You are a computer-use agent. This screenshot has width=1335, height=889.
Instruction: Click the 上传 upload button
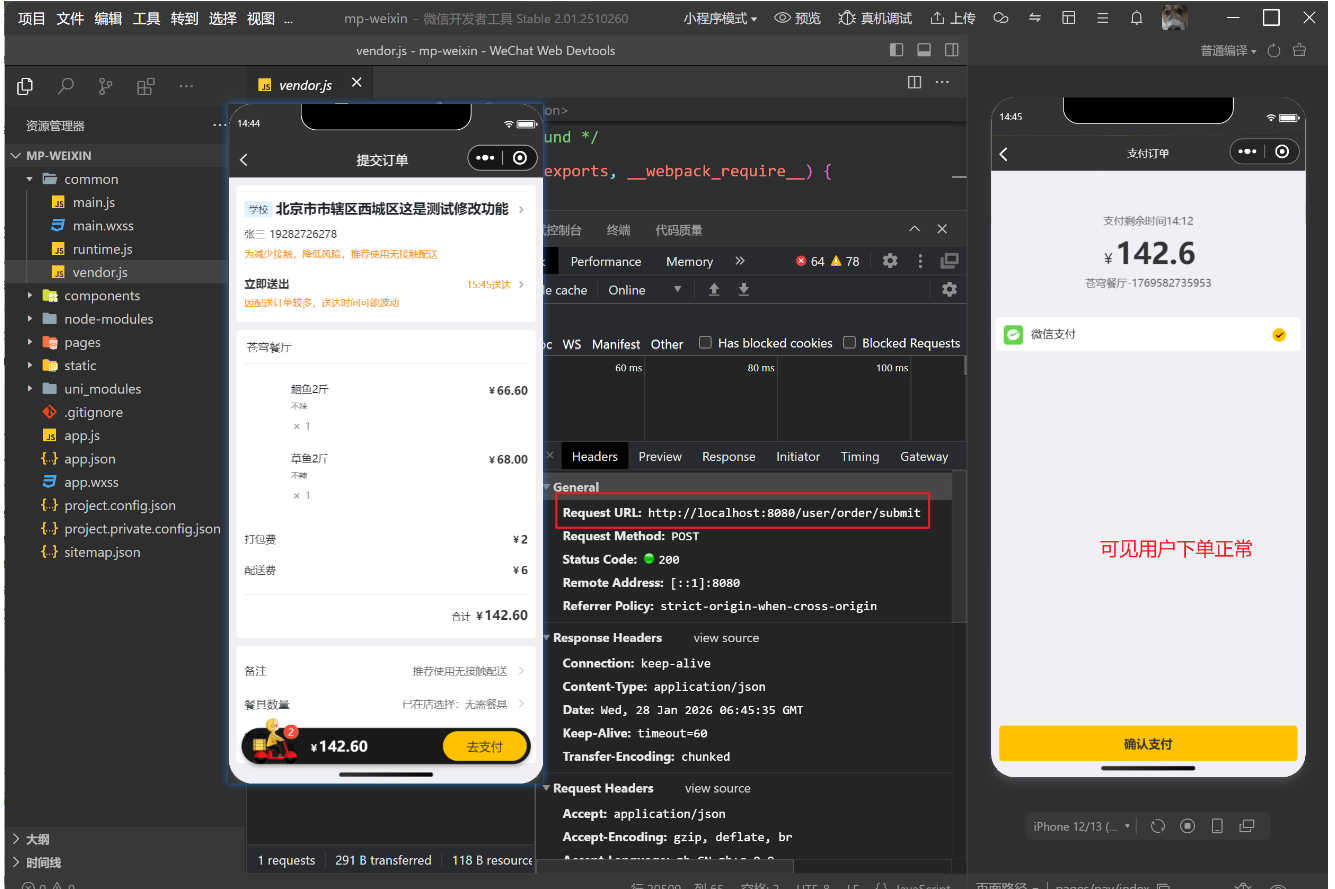[952, 18]
